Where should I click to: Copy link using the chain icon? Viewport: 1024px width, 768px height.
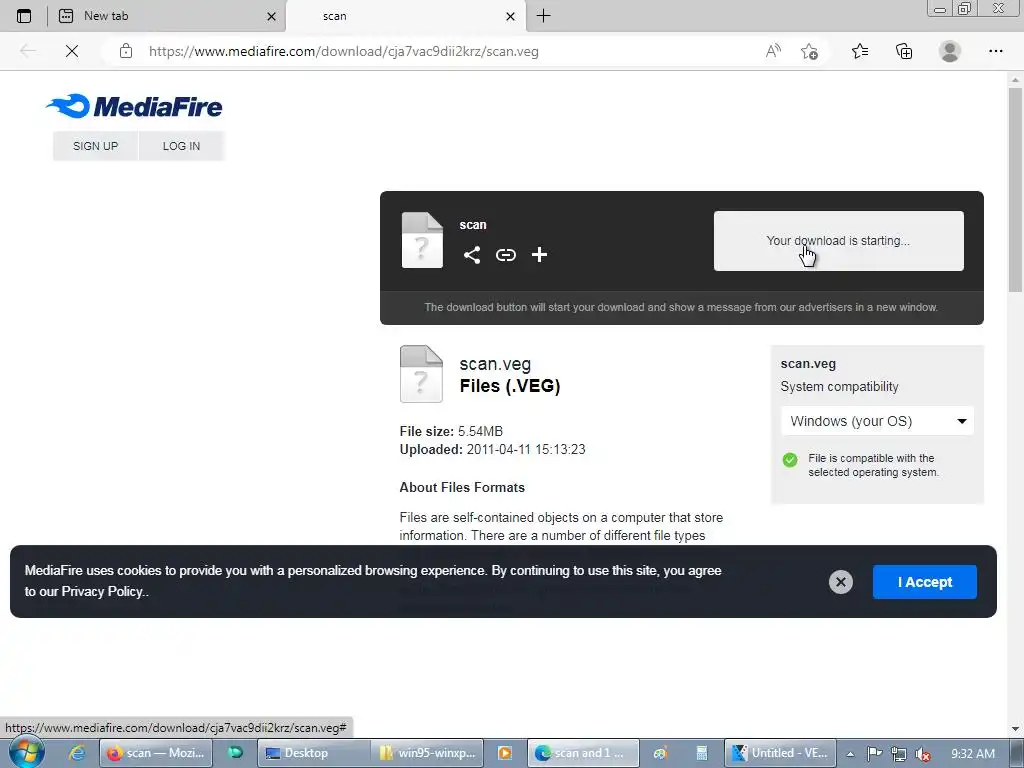pyautogui.click(x=505, y=255)
